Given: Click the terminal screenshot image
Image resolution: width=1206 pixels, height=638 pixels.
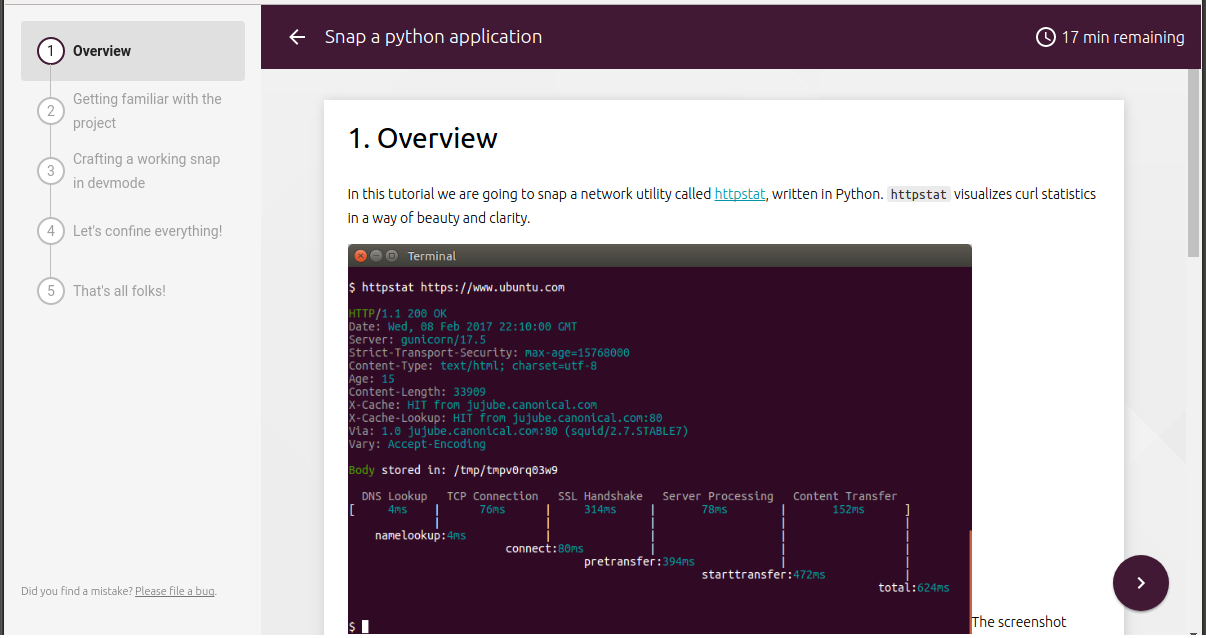Looking at the screenshot, I should coord(660,440).
